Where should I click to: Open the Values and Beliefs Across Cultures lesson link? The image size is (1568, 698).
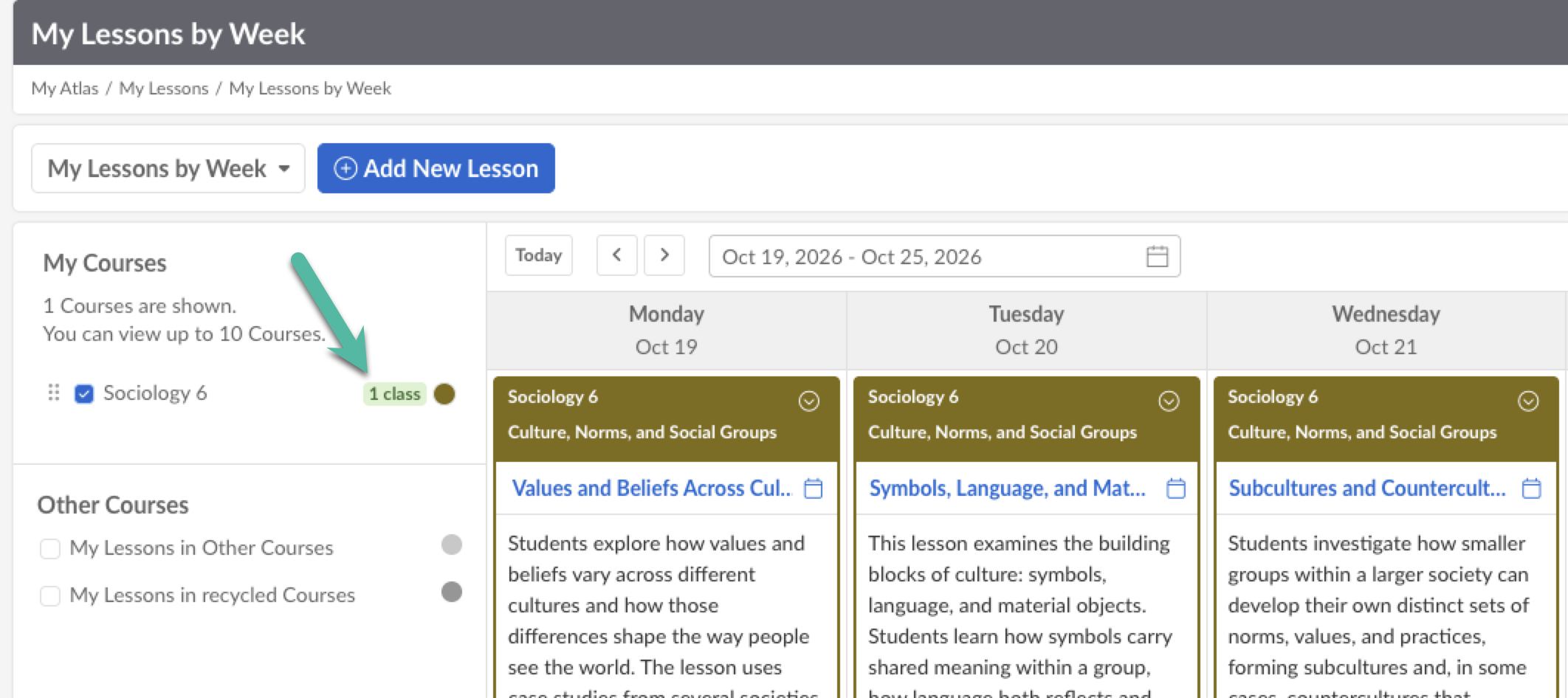click(x=652, y=488)
